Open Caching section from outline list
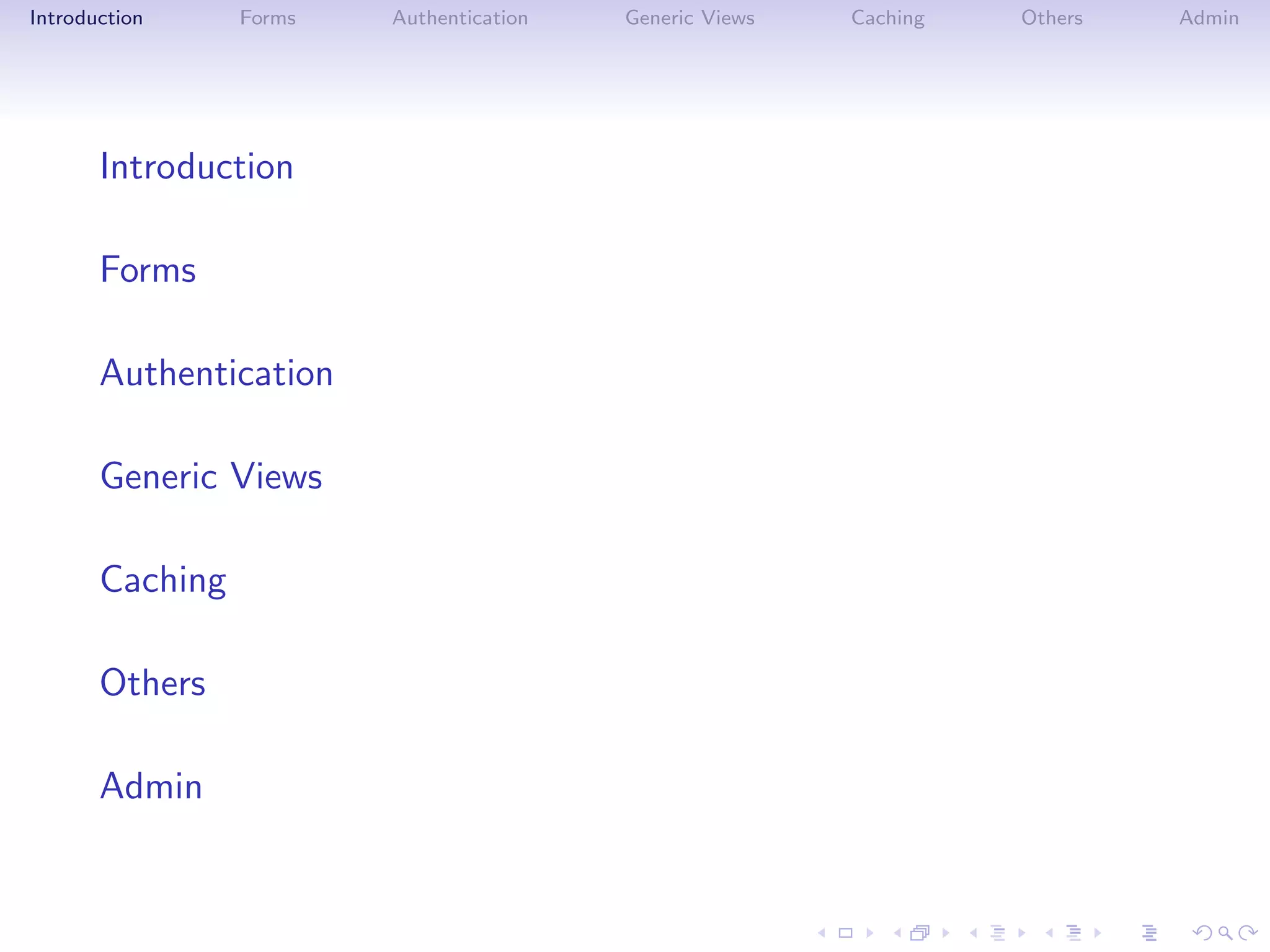This screenshot has height=952, width=1270. [x=163, y=581]
